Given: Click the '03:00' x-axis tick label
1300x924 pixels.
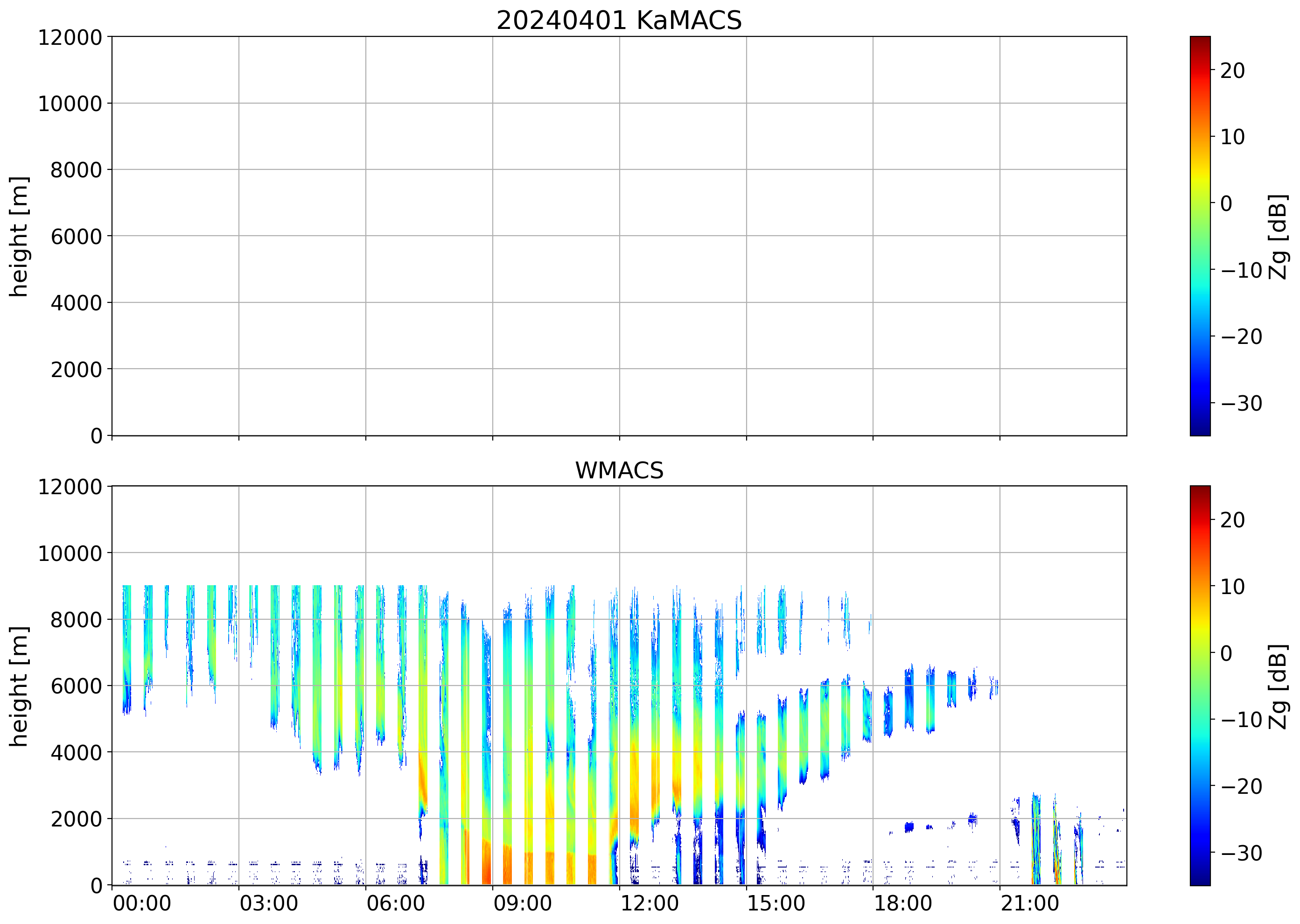Looking at the screenshot, I should tap(268, 903).
